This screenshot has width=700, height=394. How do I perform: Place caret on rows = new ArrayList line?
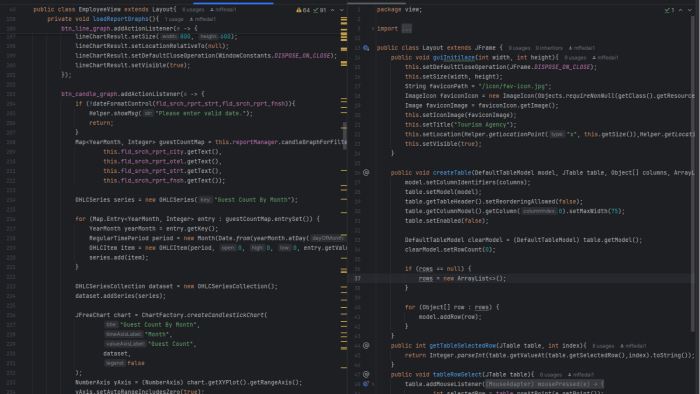(x=462, y=278)
